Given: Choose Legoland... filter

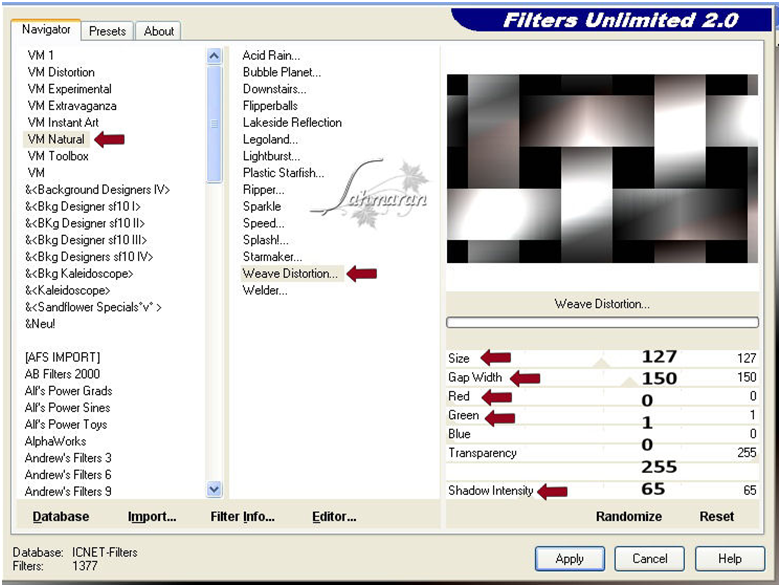Looking at the screenshot, I should (270, 139).
